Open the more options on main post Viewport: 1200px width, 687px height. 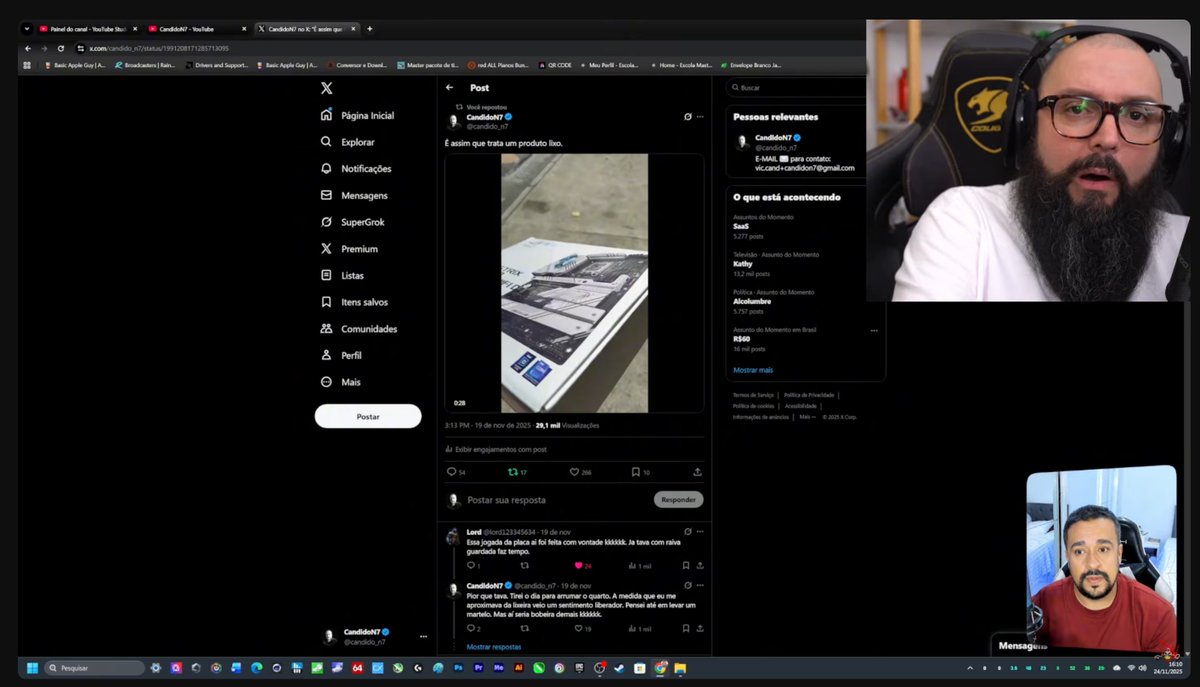[x=700, y=117]
